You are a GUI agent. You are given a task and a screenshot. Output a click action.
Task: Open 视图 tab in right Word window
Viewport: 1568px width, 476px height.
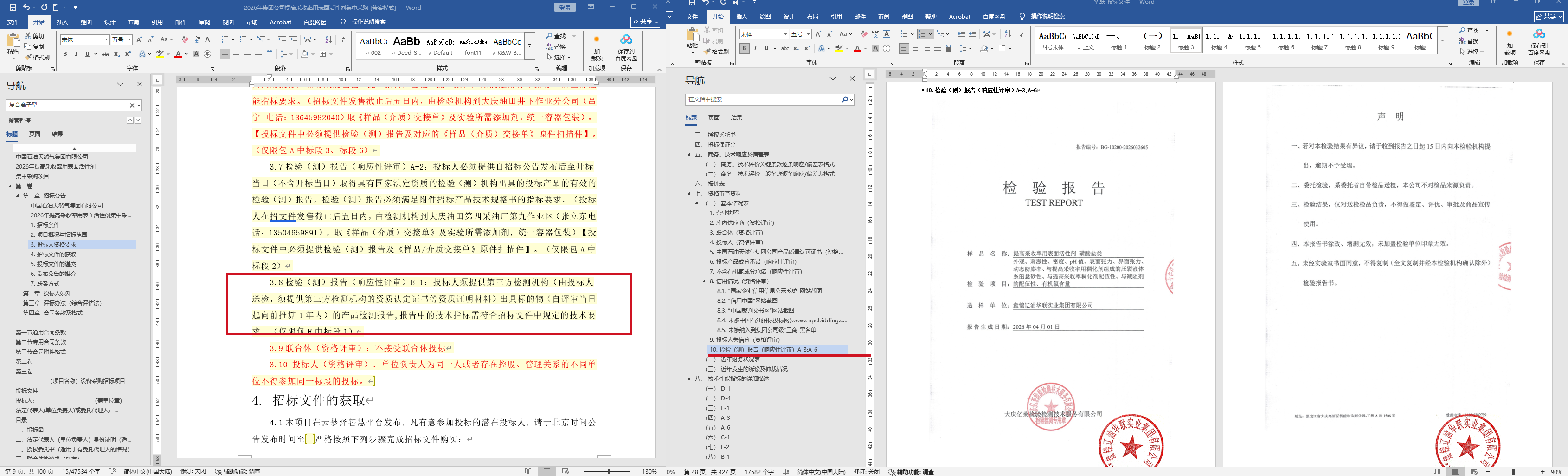point(907,16)
